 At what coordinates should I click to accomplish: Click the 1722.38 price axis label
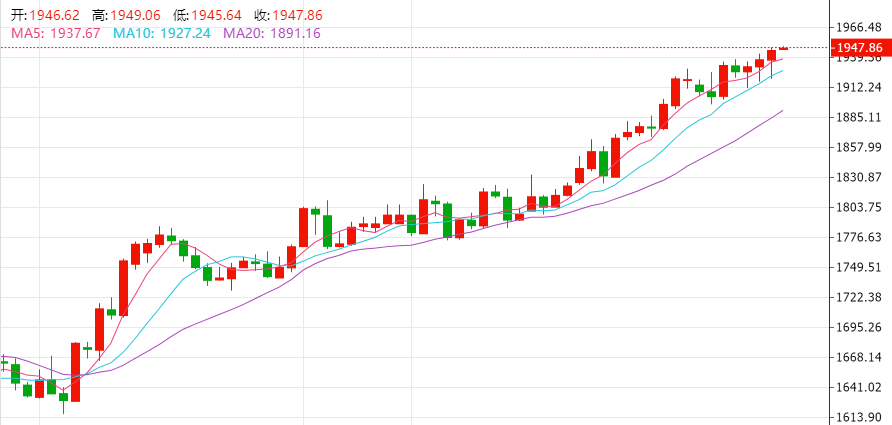point(860,298)
